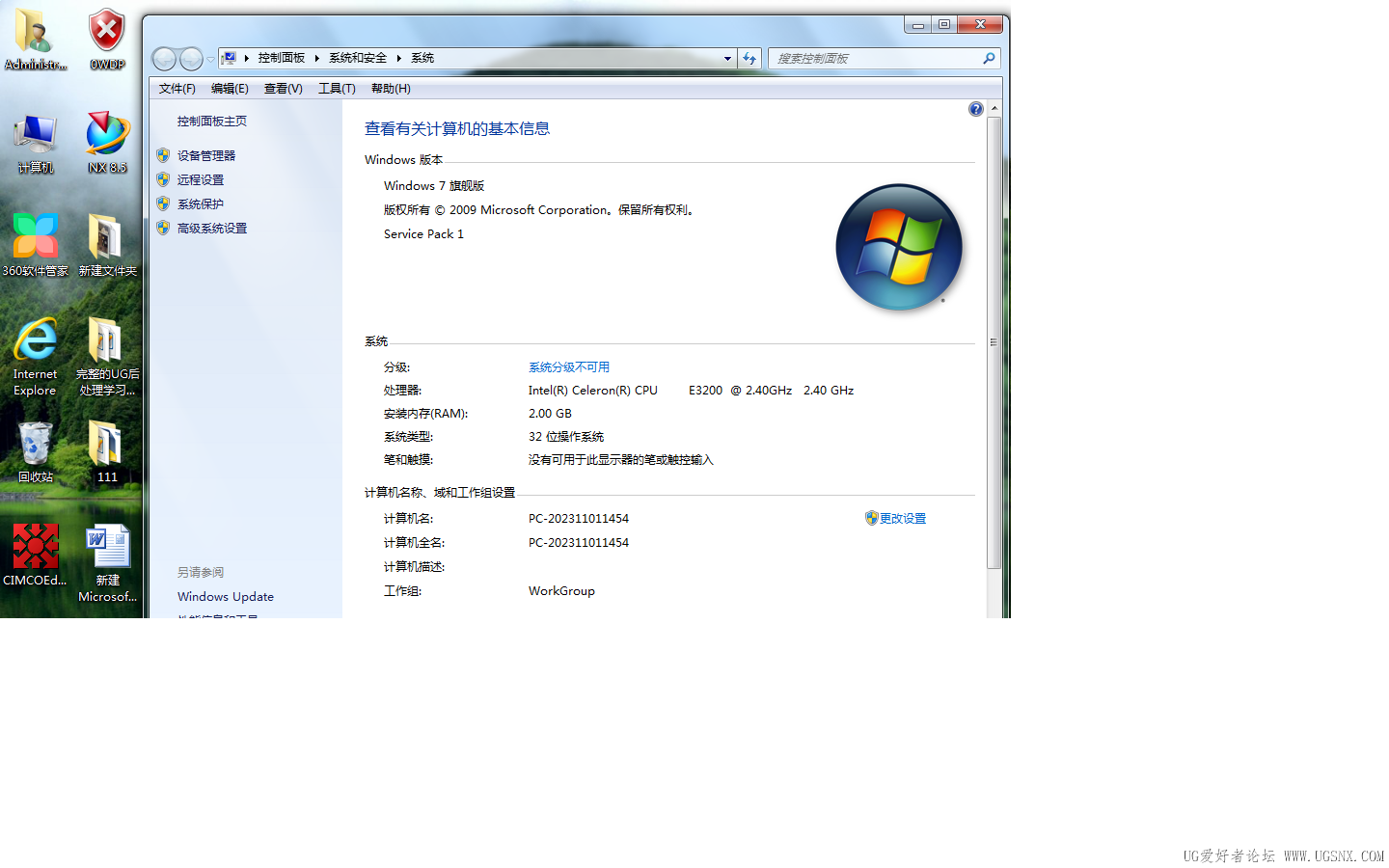The width and height of the screenshot is (1389, 868).
Task: Click 系统和安全 in the breadcrumb path
Action: click(x=358, y=59)
